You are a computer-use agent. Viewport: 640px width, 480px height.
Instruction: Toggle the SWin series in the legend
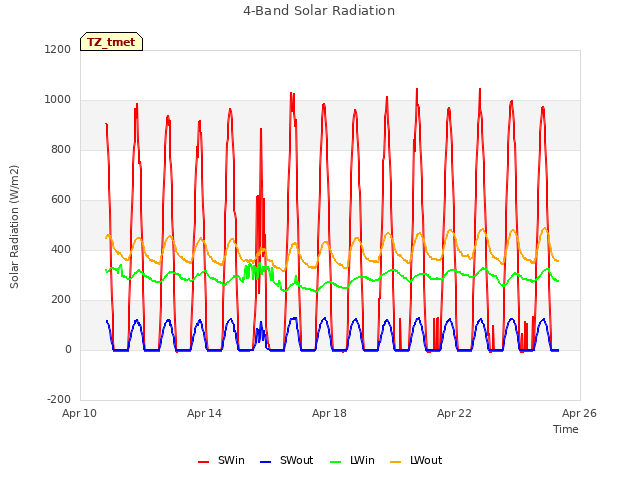222,460
